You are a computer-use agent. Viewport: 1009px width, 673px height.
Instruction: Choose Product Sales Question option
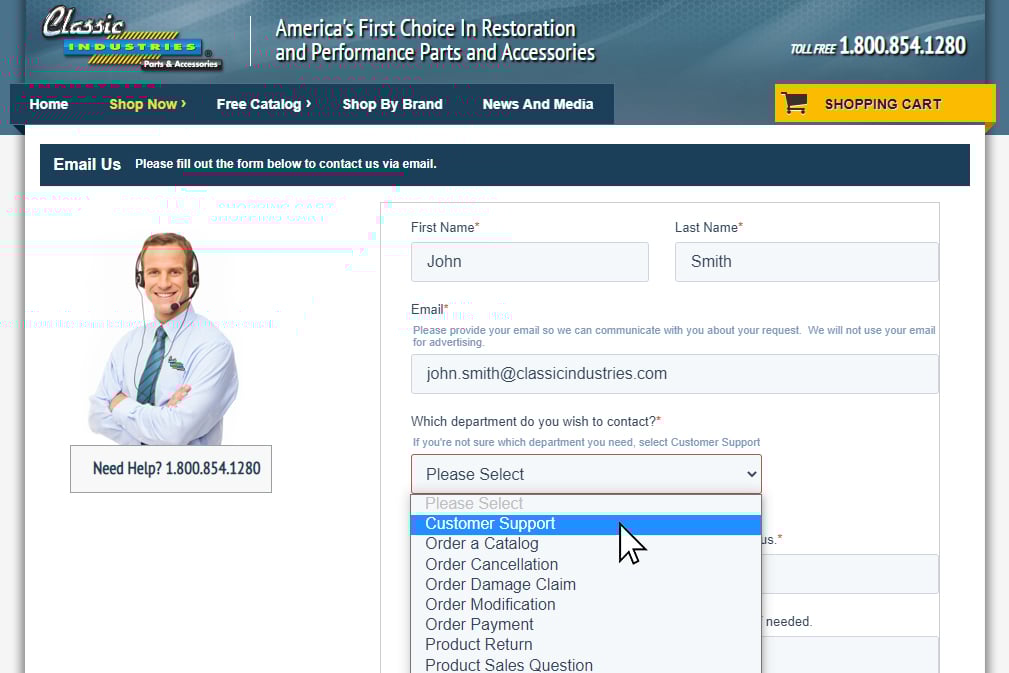(586, 665)
